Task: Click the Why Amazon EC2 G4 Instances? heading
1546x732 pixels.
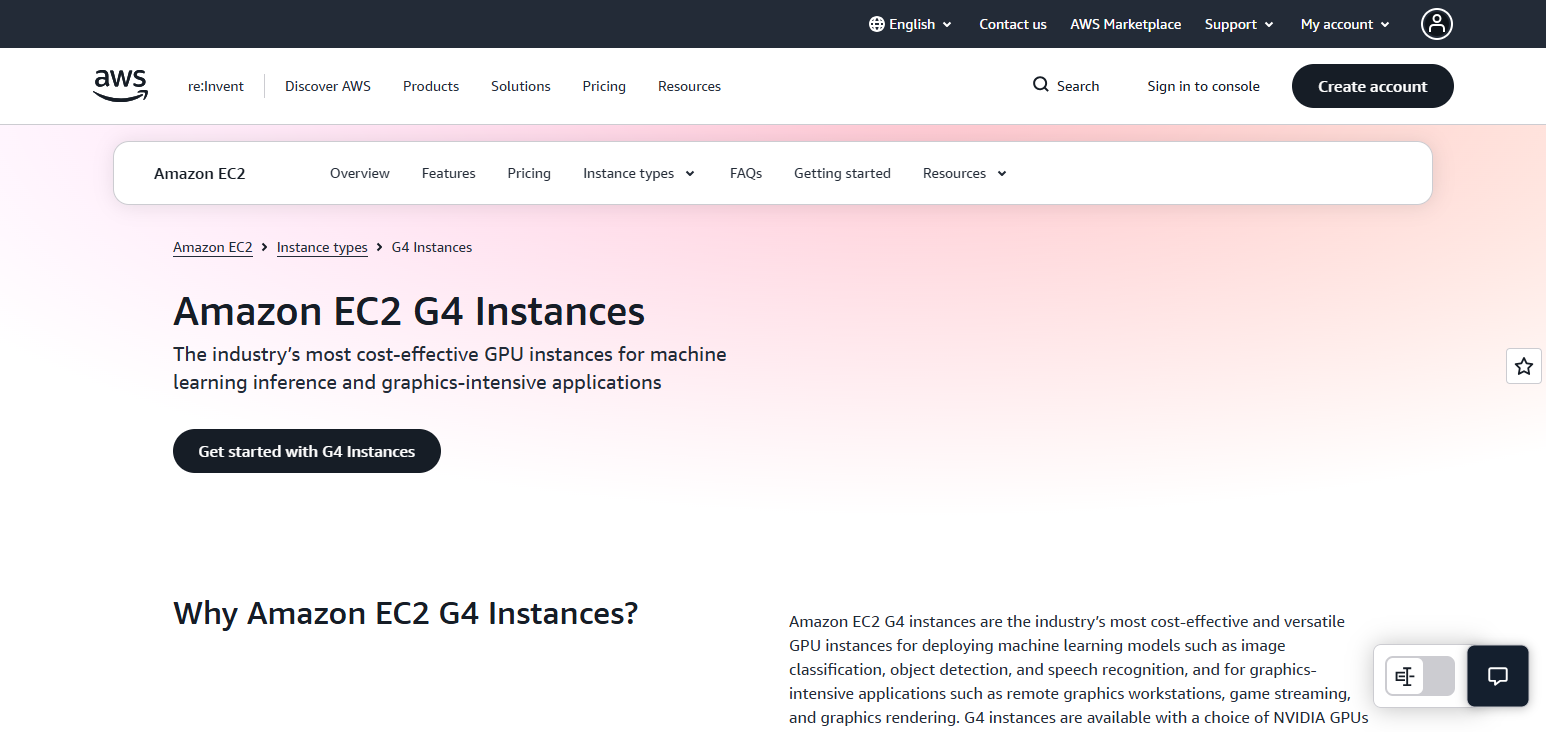Action: point(405,613)
